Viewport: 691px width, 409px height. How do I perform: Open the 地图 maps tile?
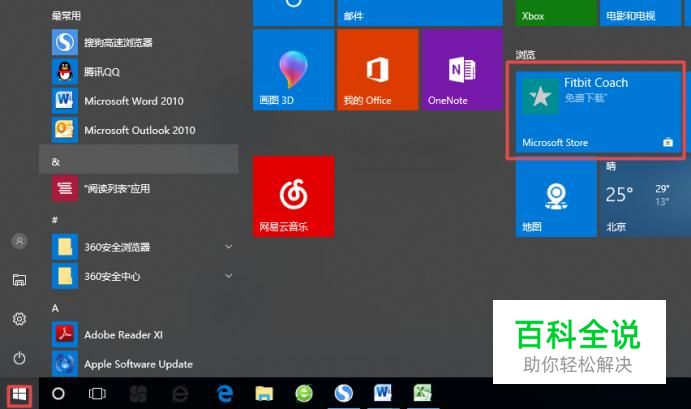(556, 198)
